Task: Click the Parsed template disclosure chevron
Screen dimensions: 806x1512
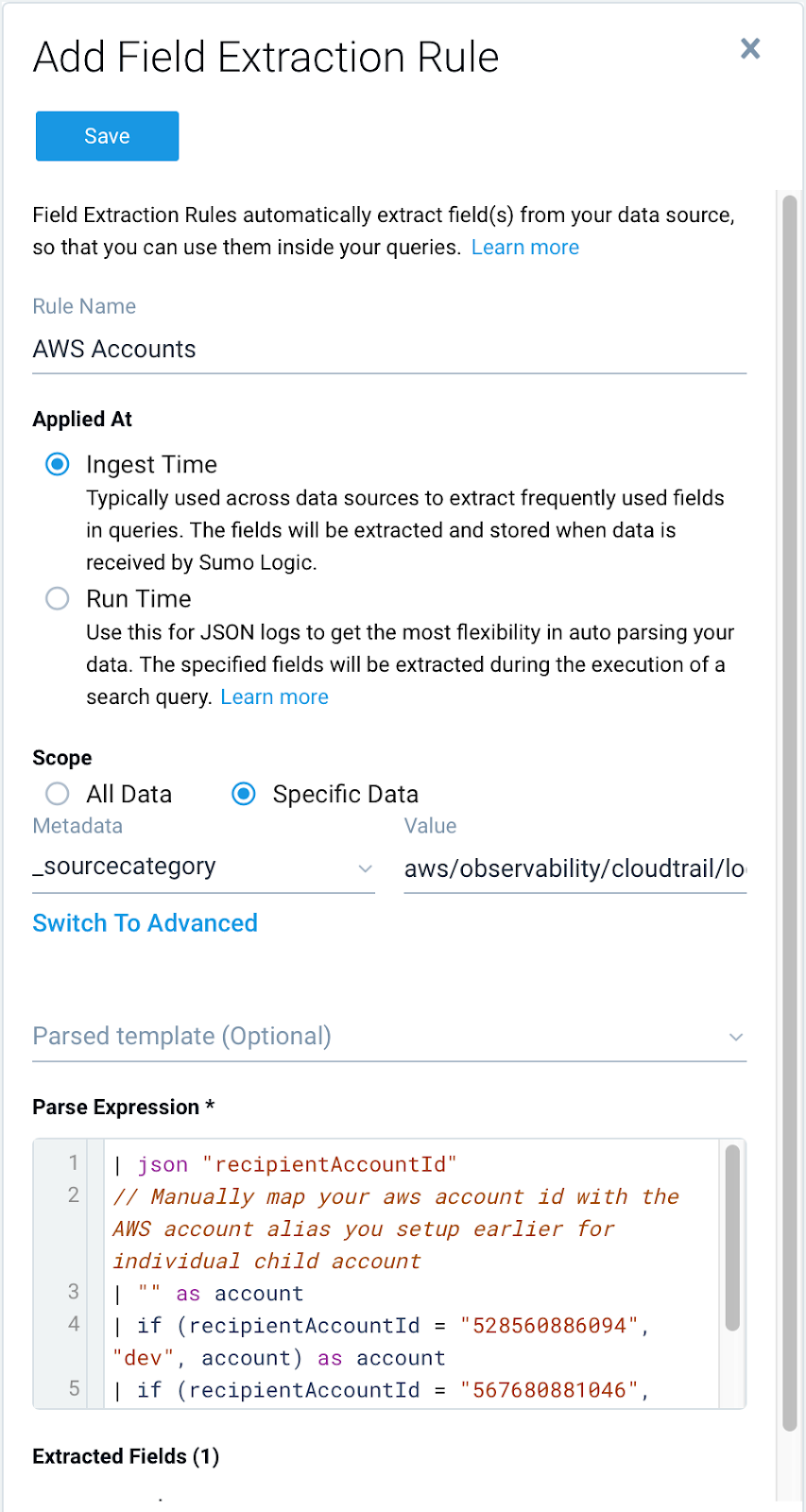Action: 735,1037
